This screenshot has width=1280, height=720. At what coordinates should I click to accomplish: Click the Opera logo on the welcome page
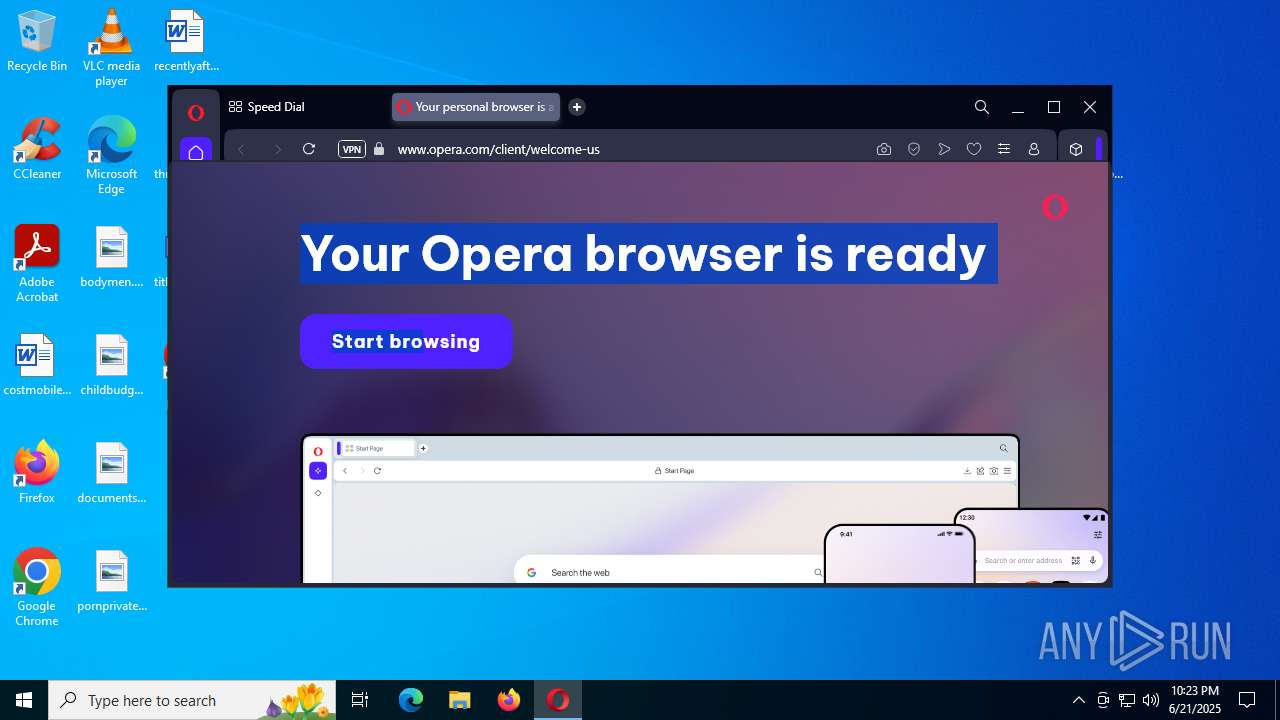point(1055,207)
